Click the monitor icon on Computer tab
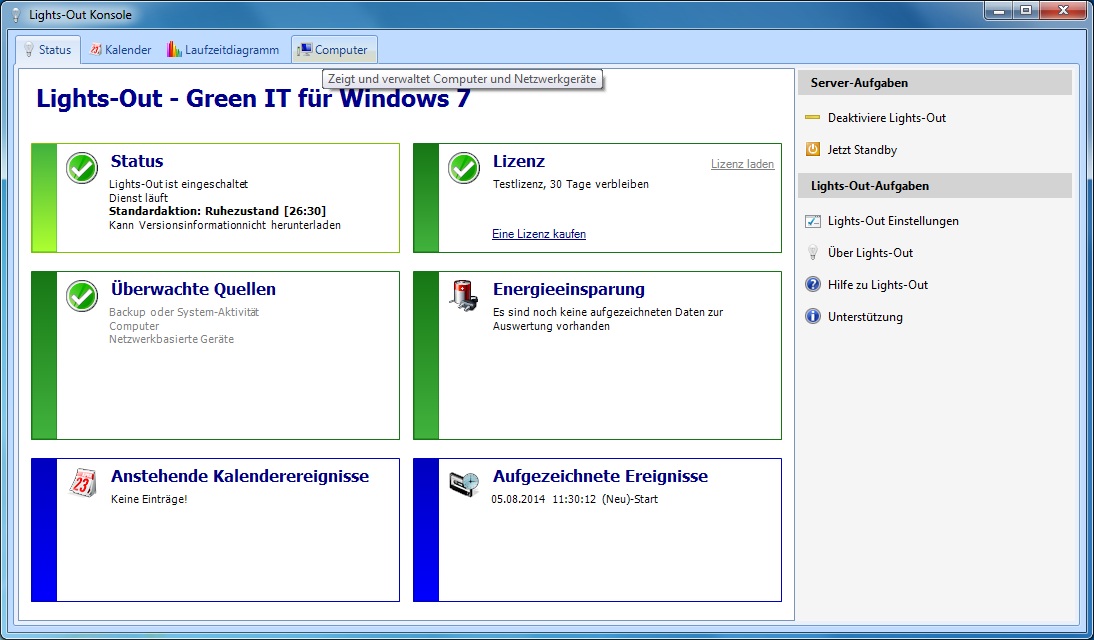1094x640 pixels. tap(304, 50)
